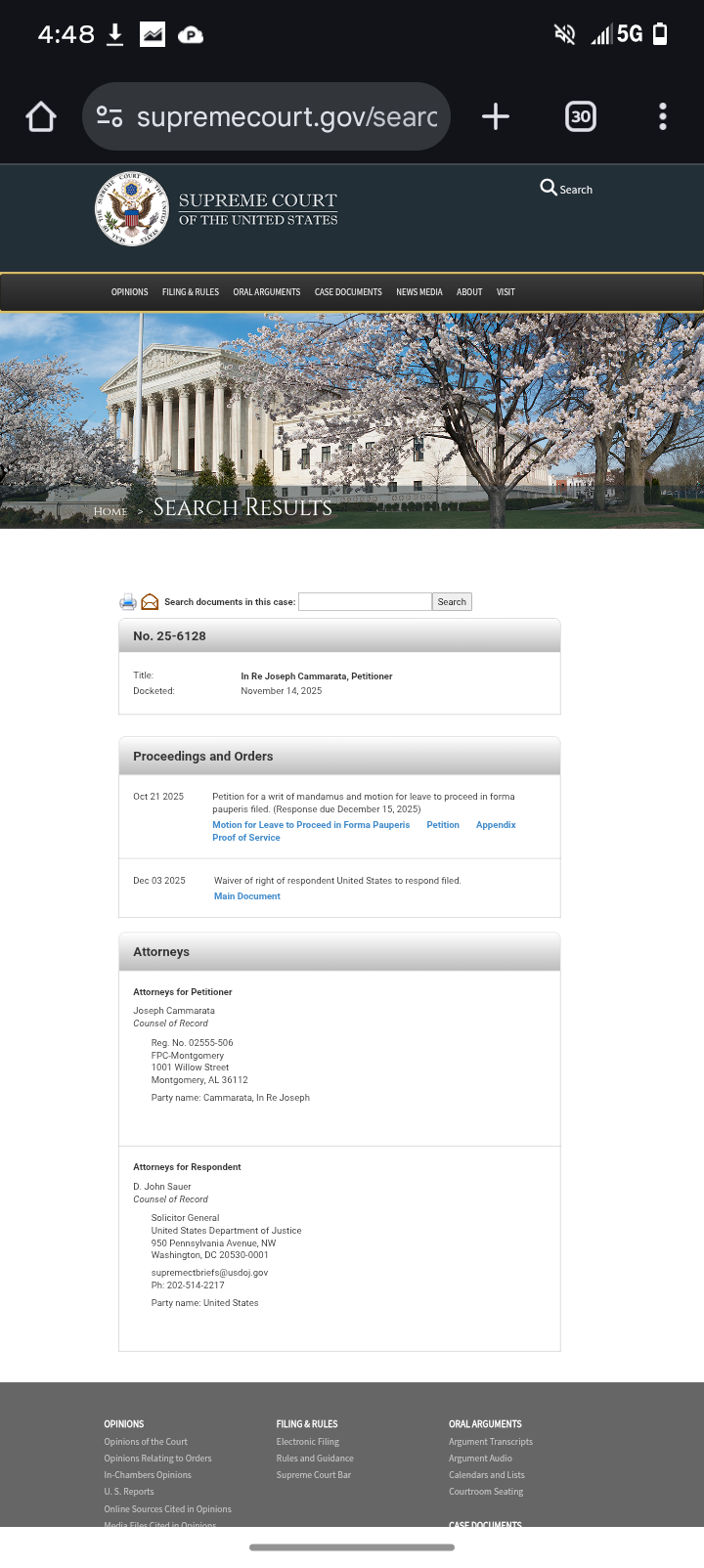Open the Main Document link

(247, 896)
